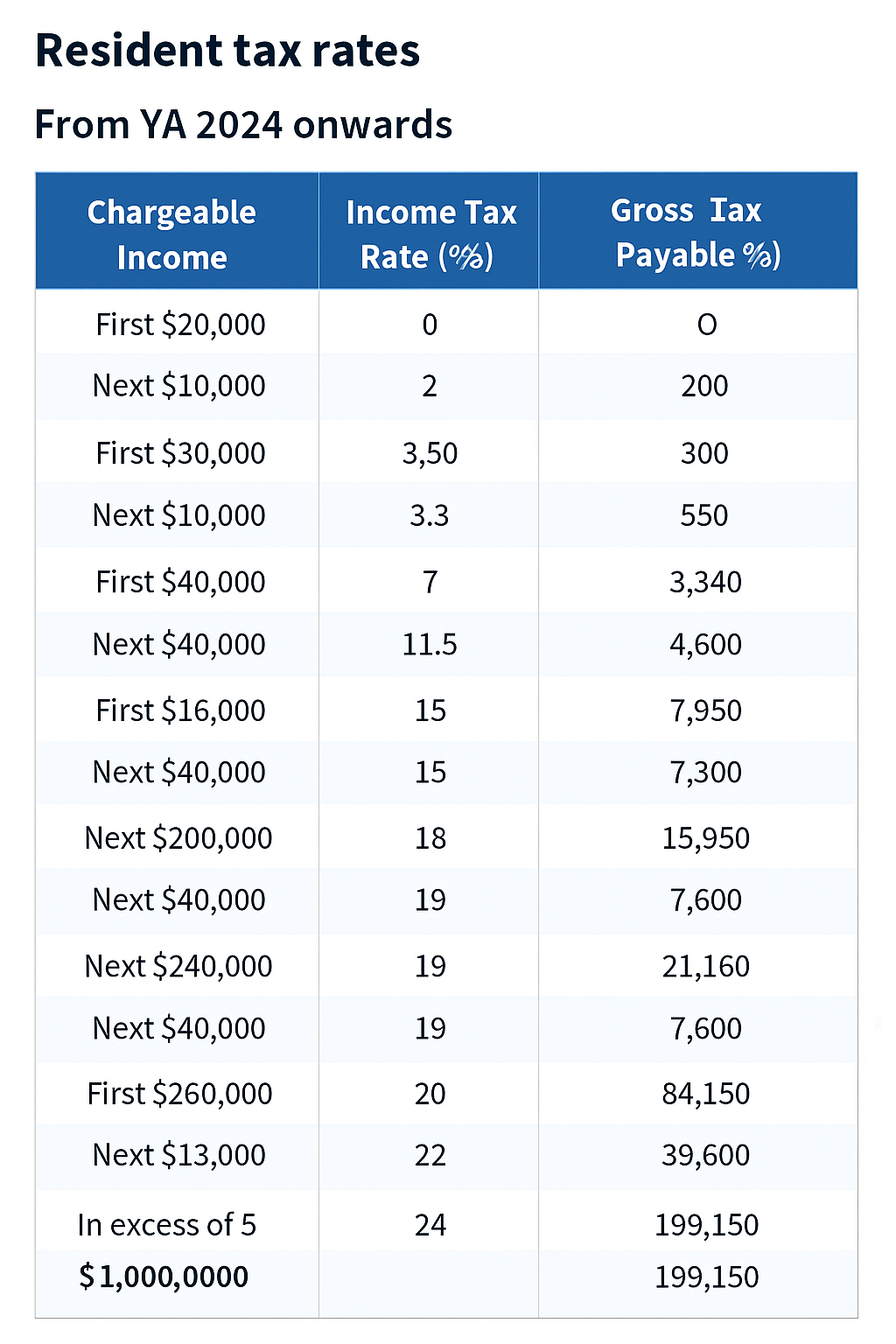896x1344 pixels.
Task: Click the "First $30,000" income cell
Action: pos(180,453)
